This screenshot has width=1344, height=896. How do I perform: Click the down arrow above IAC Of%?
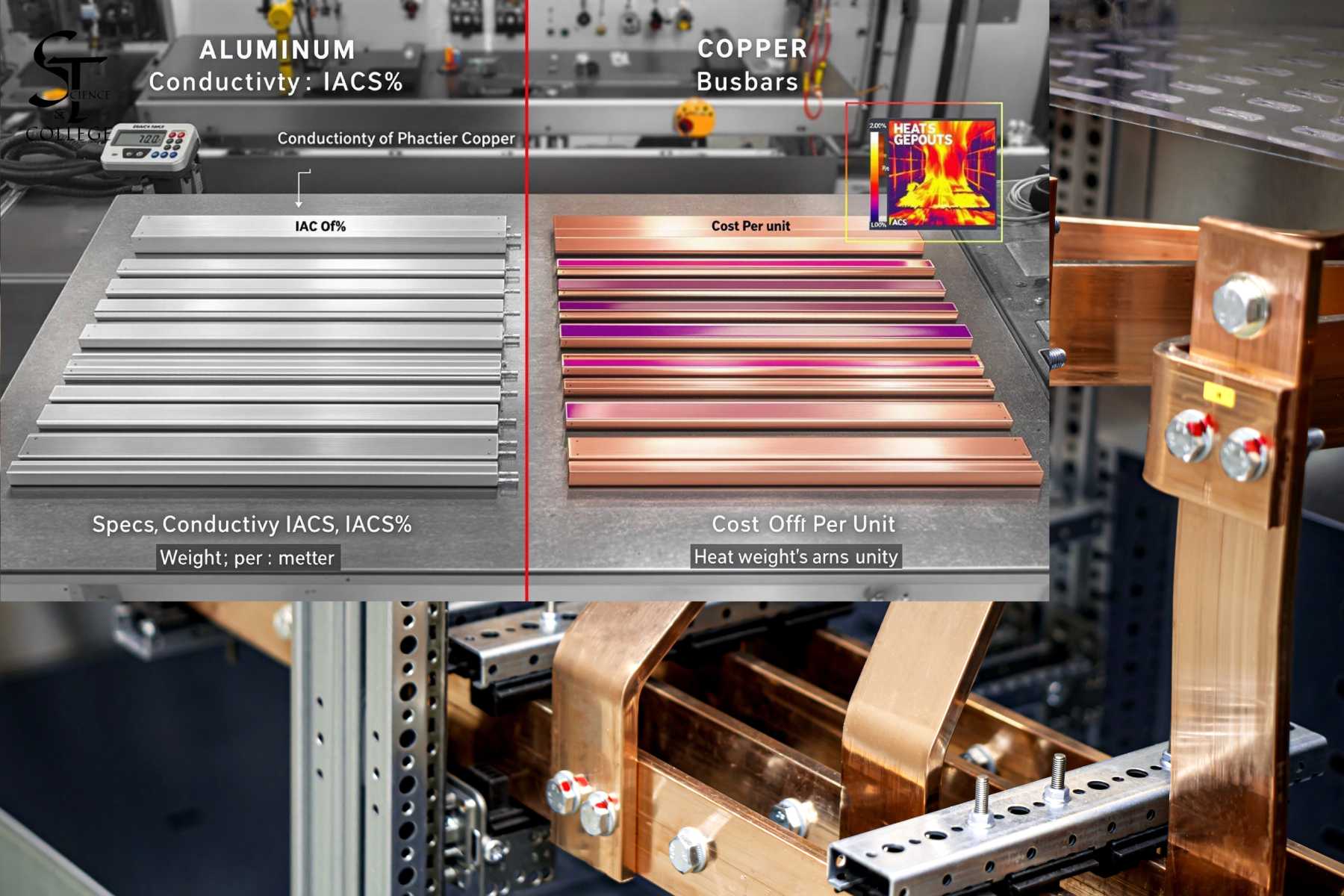[x=299, y=189]
